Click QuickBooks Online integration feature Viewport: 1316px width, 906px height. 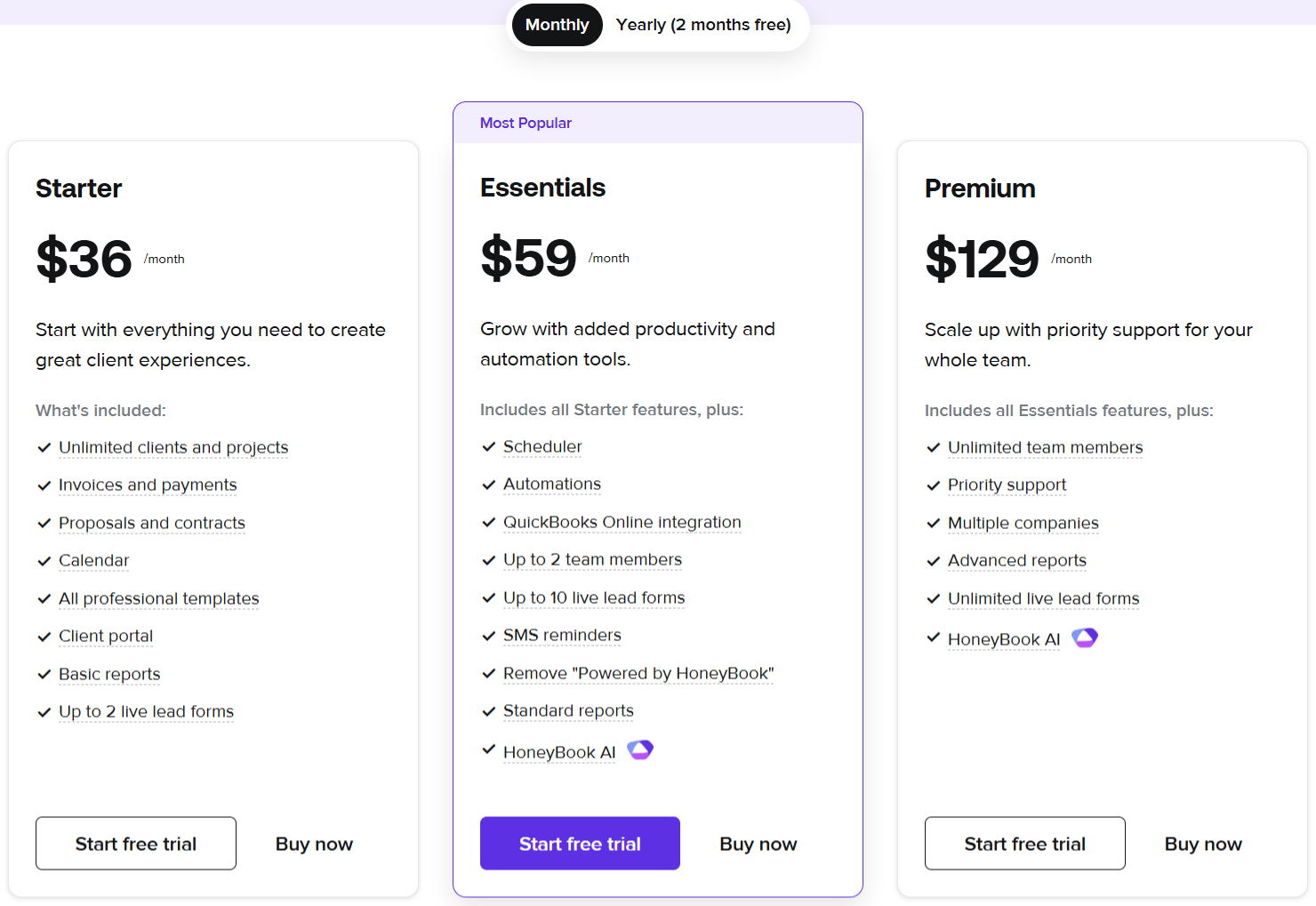tap(622, 522)
